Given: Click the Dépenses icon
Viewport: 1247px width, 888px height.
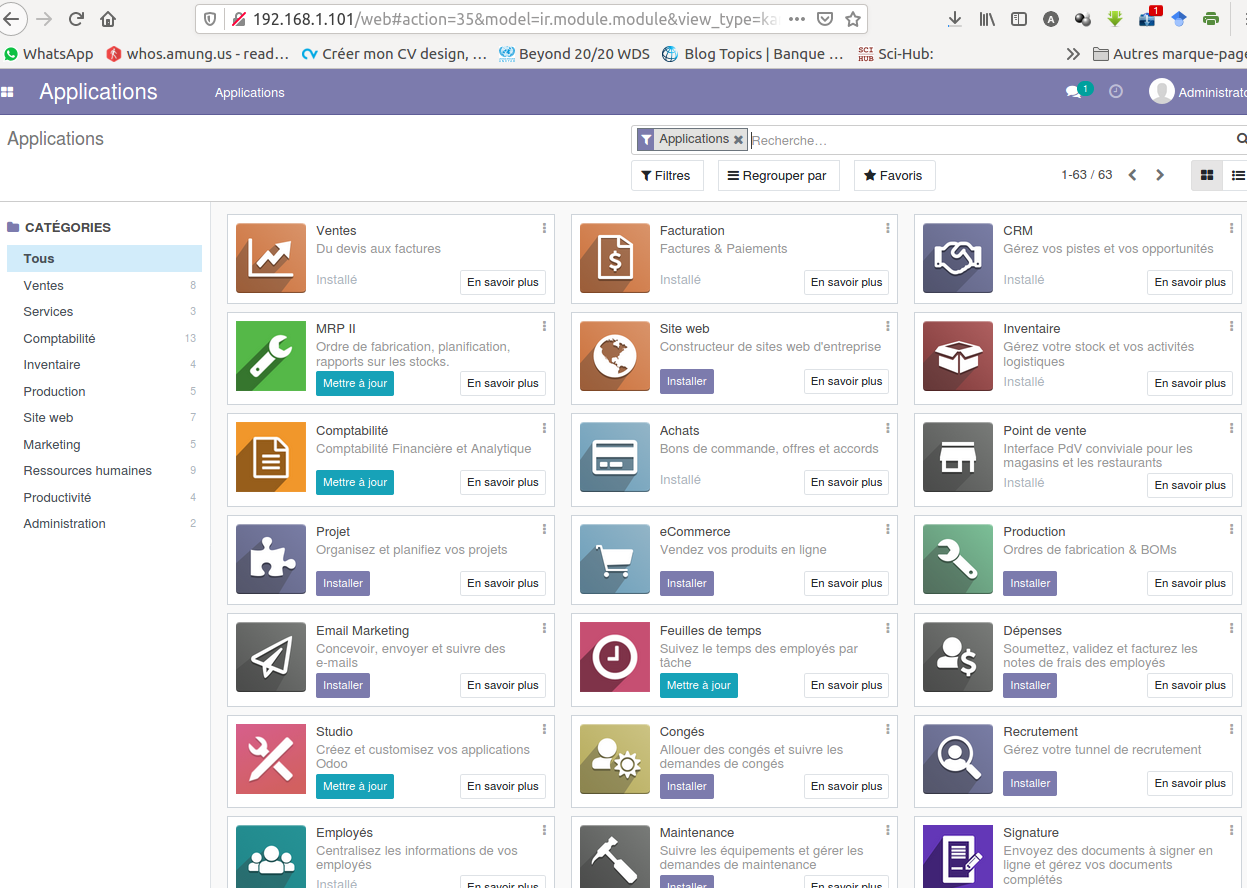Looking at the screenshot, I should [x=958, y=658].
